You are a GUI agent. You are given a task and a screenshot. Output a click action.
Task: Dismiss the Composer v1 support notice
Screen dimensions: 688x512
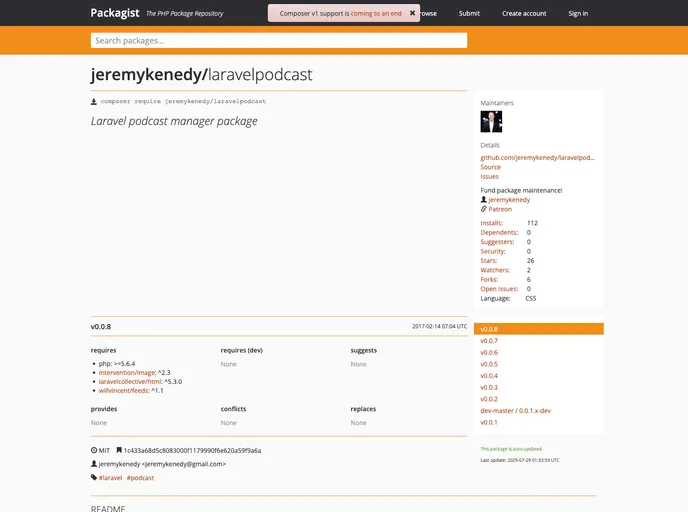[x=412, y=13]
